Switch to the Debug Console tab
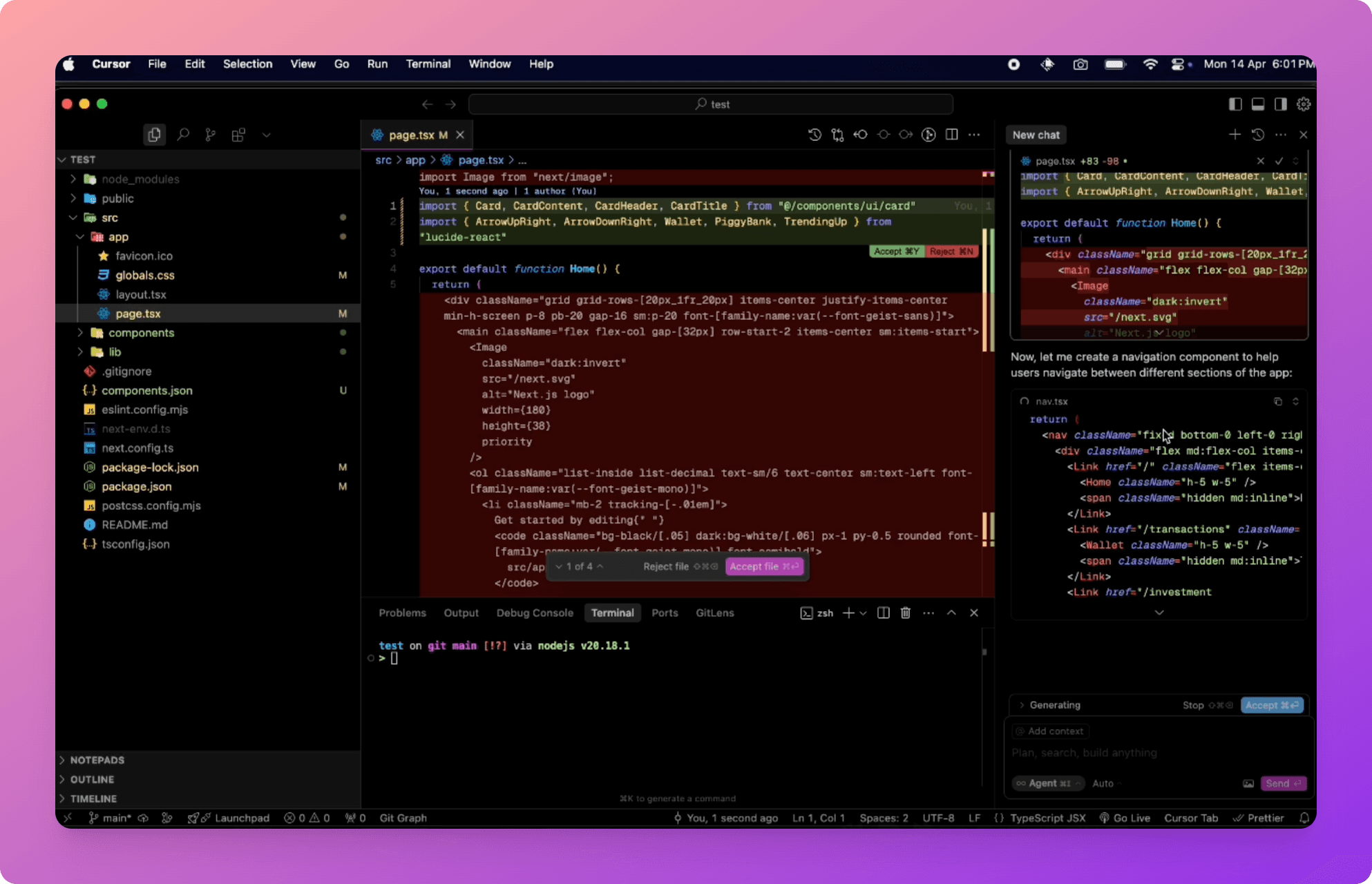Viewport: 1372px width, 884px height. click(x=535, y=613)
